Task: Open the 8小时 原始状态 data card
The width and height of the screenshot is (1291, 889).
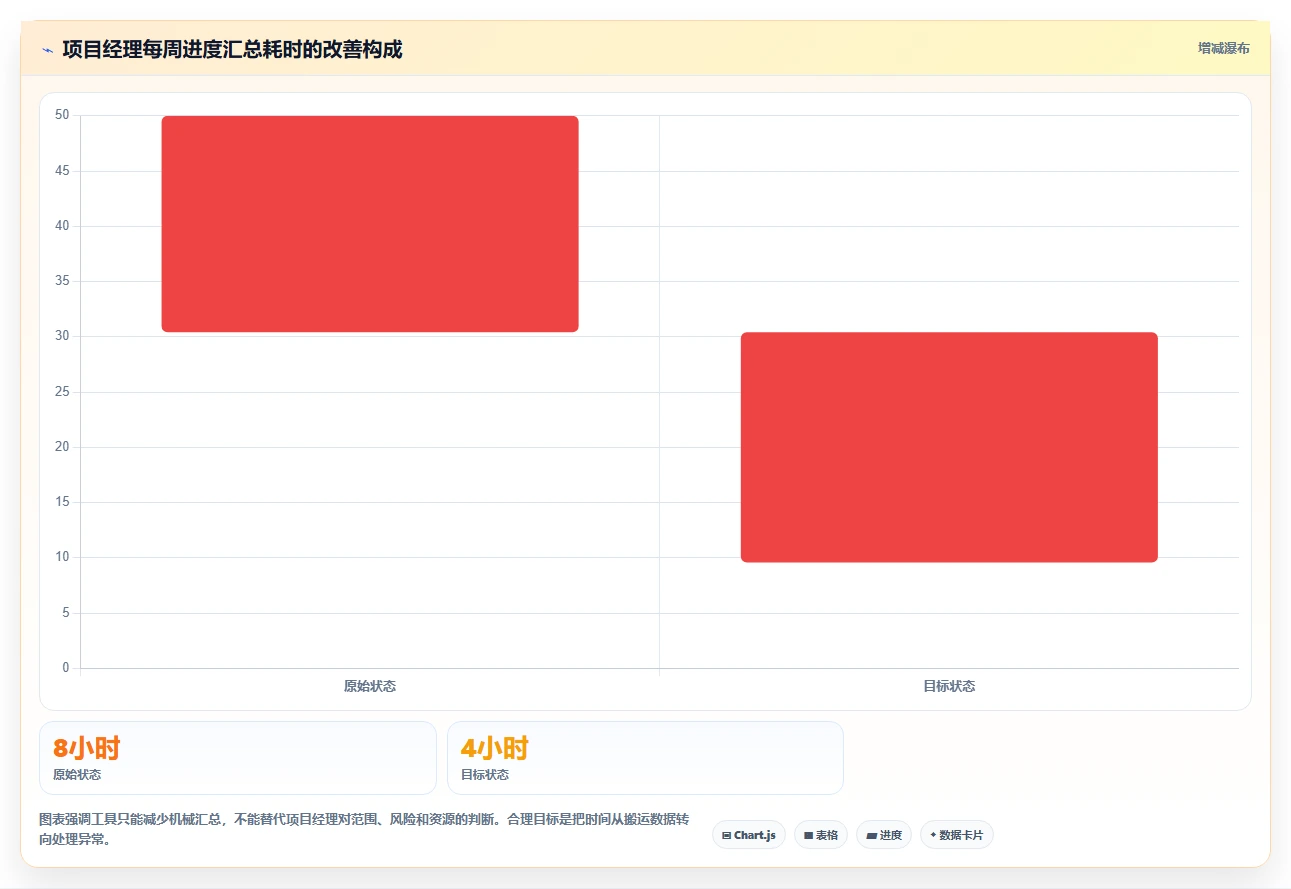Action: click(238, 758)
